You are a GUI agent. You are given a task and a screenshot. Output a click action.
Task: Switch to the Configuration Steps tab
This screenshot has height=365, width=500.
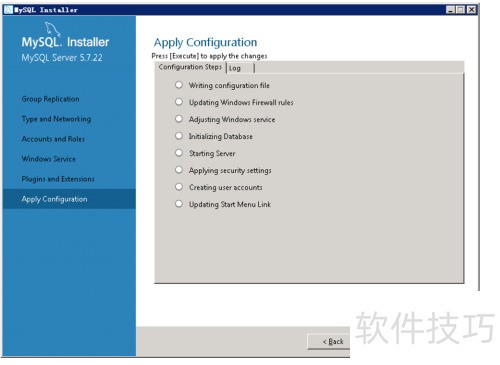[190, 67]
